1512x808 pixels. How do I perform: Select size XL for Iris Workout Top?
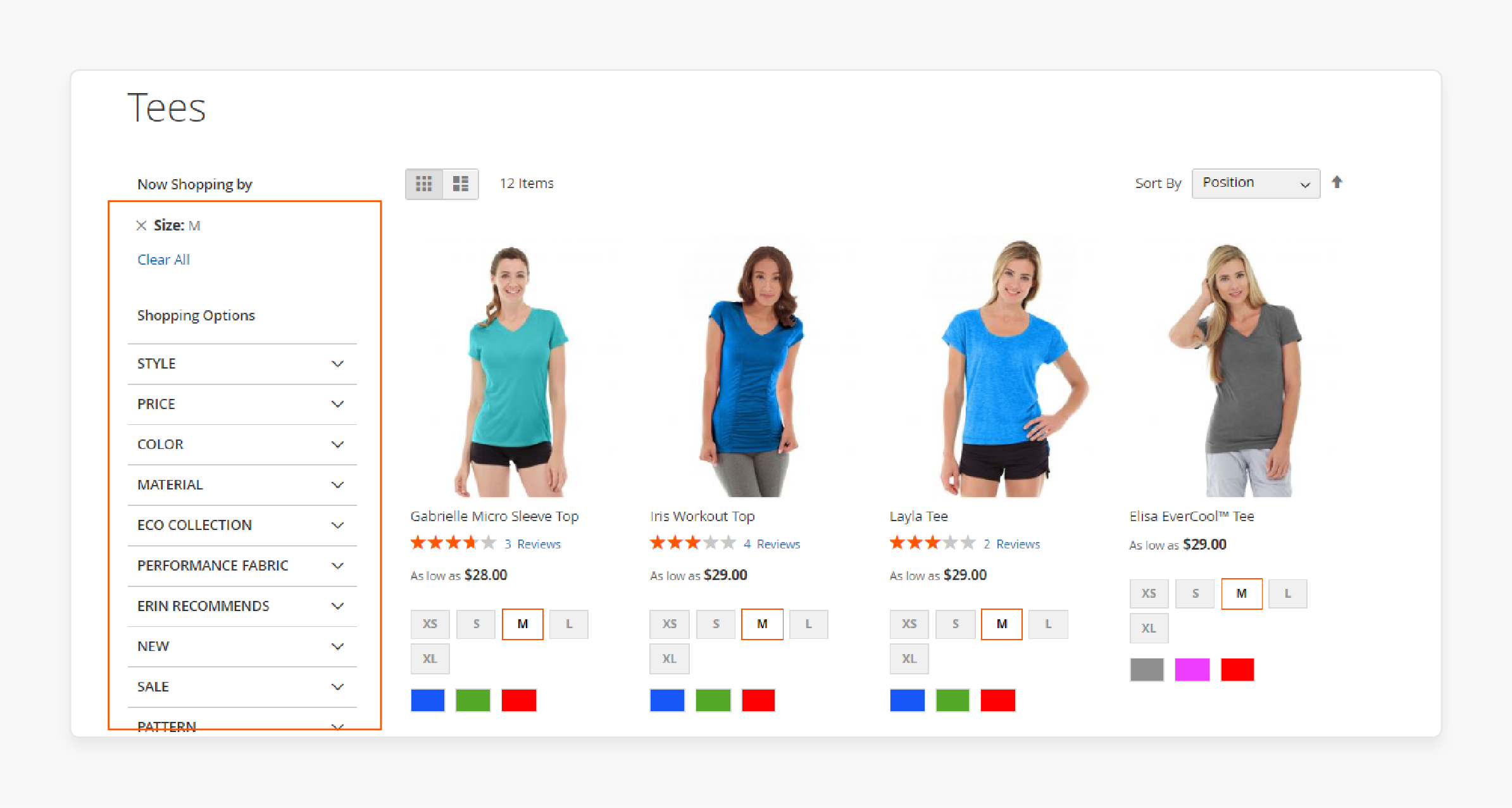click(670, 659)
